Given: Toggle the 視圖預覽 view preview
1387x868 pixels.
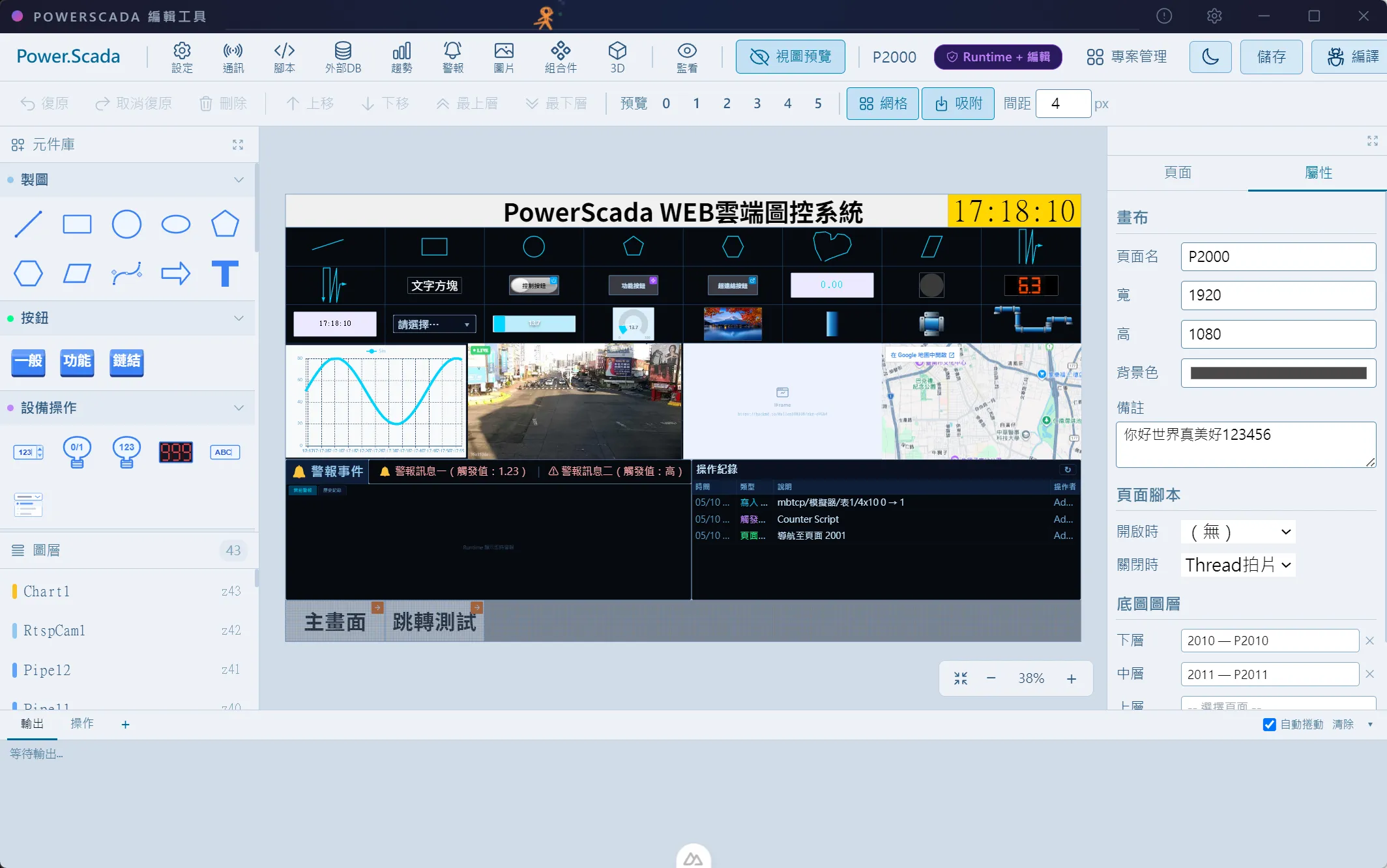Looking at the screenshot, I should [791, 57].
